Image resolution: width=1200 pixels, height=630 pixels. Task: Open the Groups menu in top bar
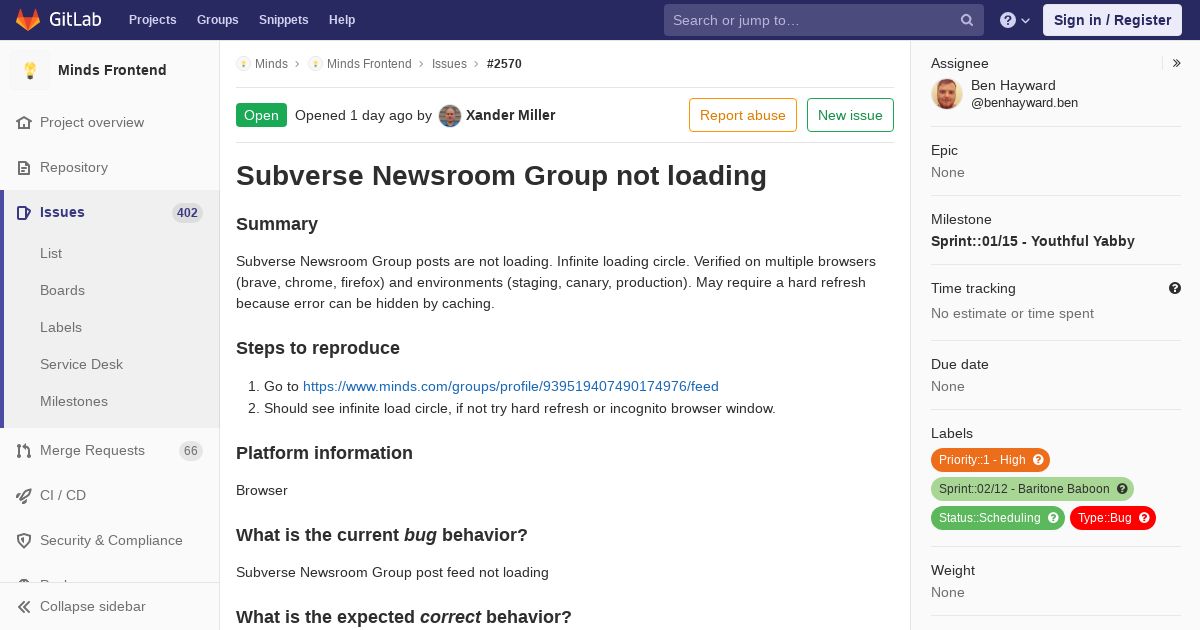pyautogui.click(x=218, y=20)
